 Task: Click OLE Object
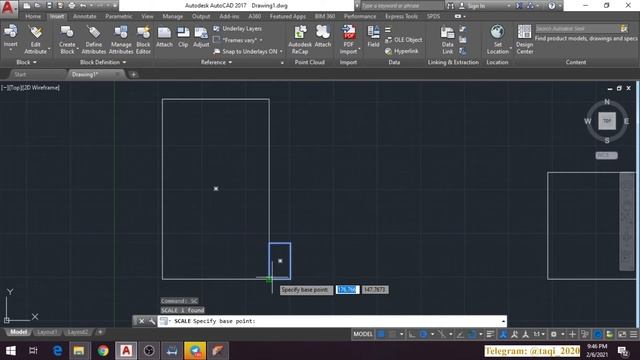(x=403, y=40)
